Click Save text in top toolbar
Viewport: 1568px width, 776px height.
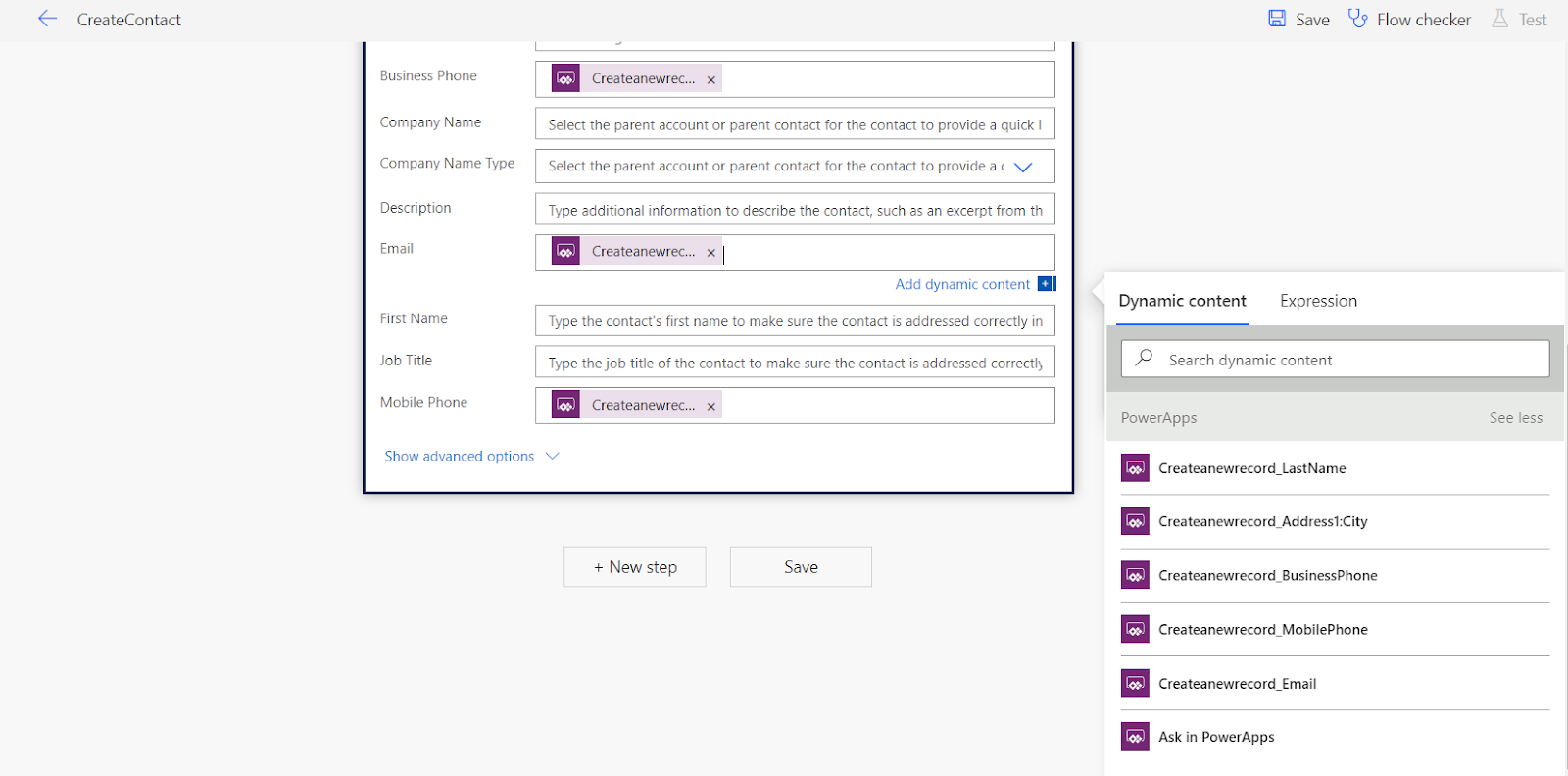(1312, 20)
